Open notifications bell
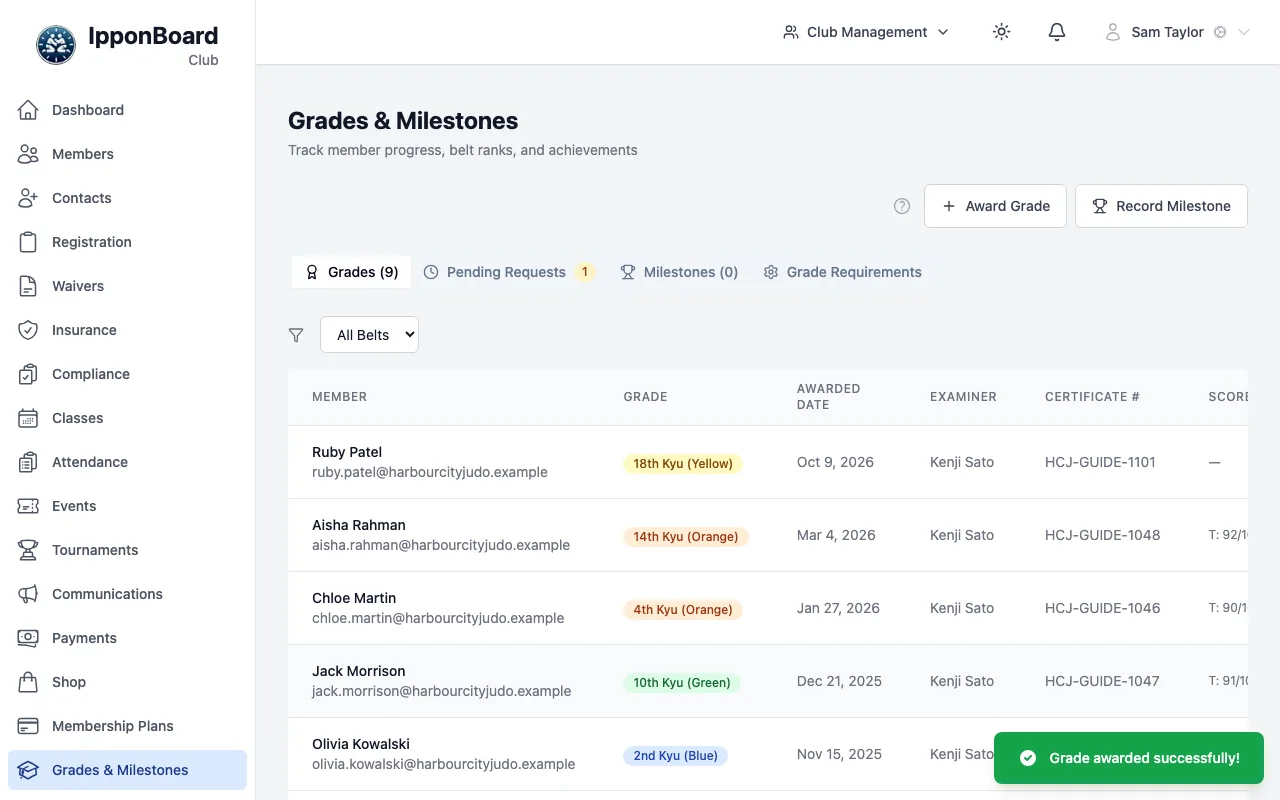This screenshot has width=1280, height=800. [x=1057, y=32]
